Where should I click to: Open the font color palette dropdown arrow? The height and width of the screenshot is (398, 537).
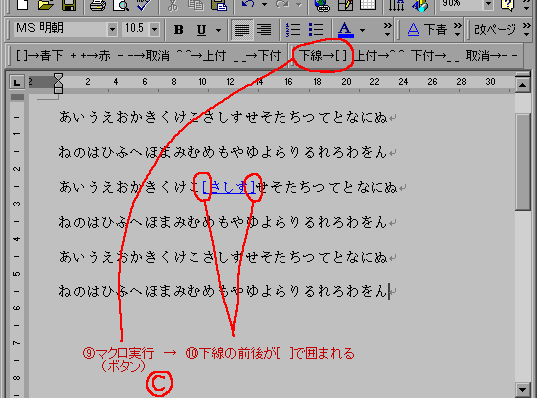[362, 30]
